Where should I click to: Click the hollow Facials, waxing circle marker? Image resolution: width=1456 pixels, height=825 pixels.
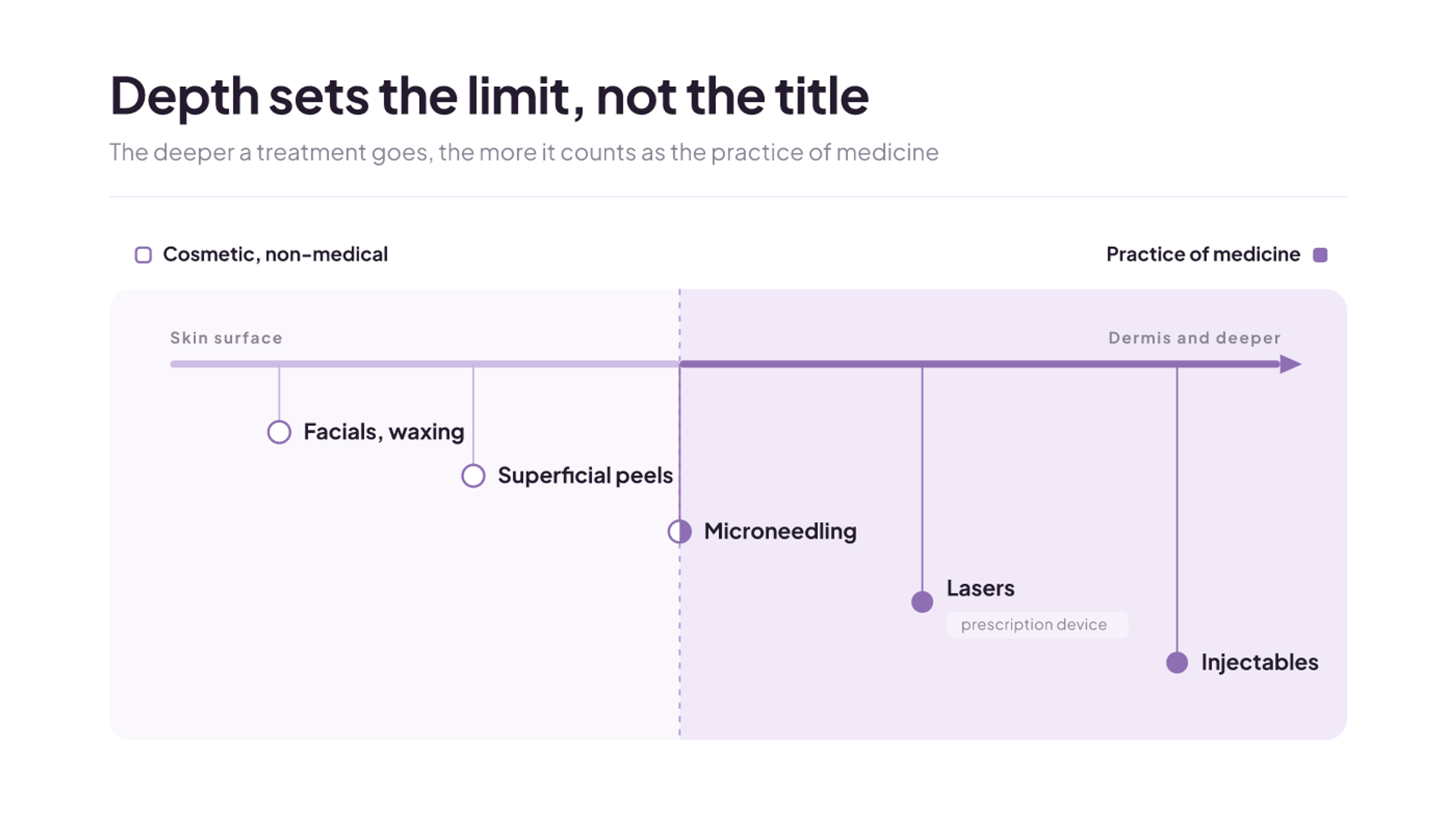[x=279, y=432]
